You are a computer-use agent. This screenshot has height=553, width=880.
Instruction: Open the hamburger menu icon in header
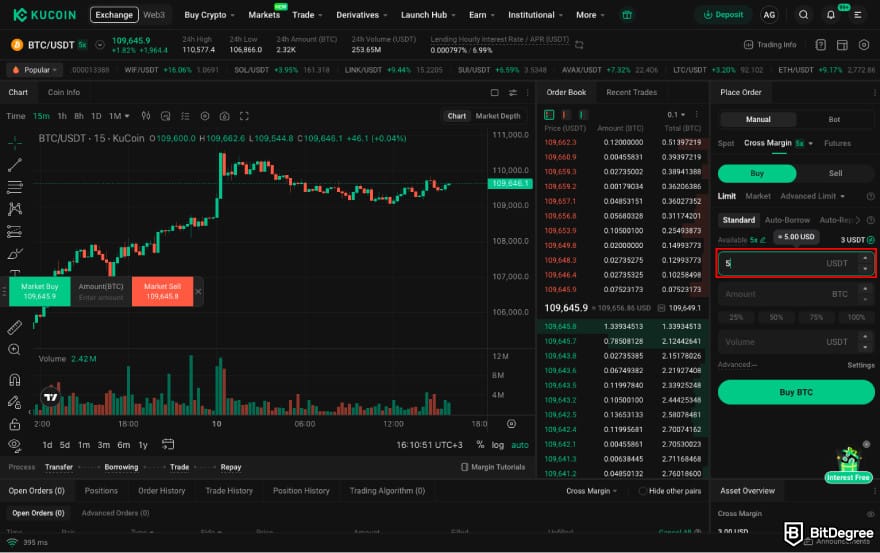coord(858,15)
